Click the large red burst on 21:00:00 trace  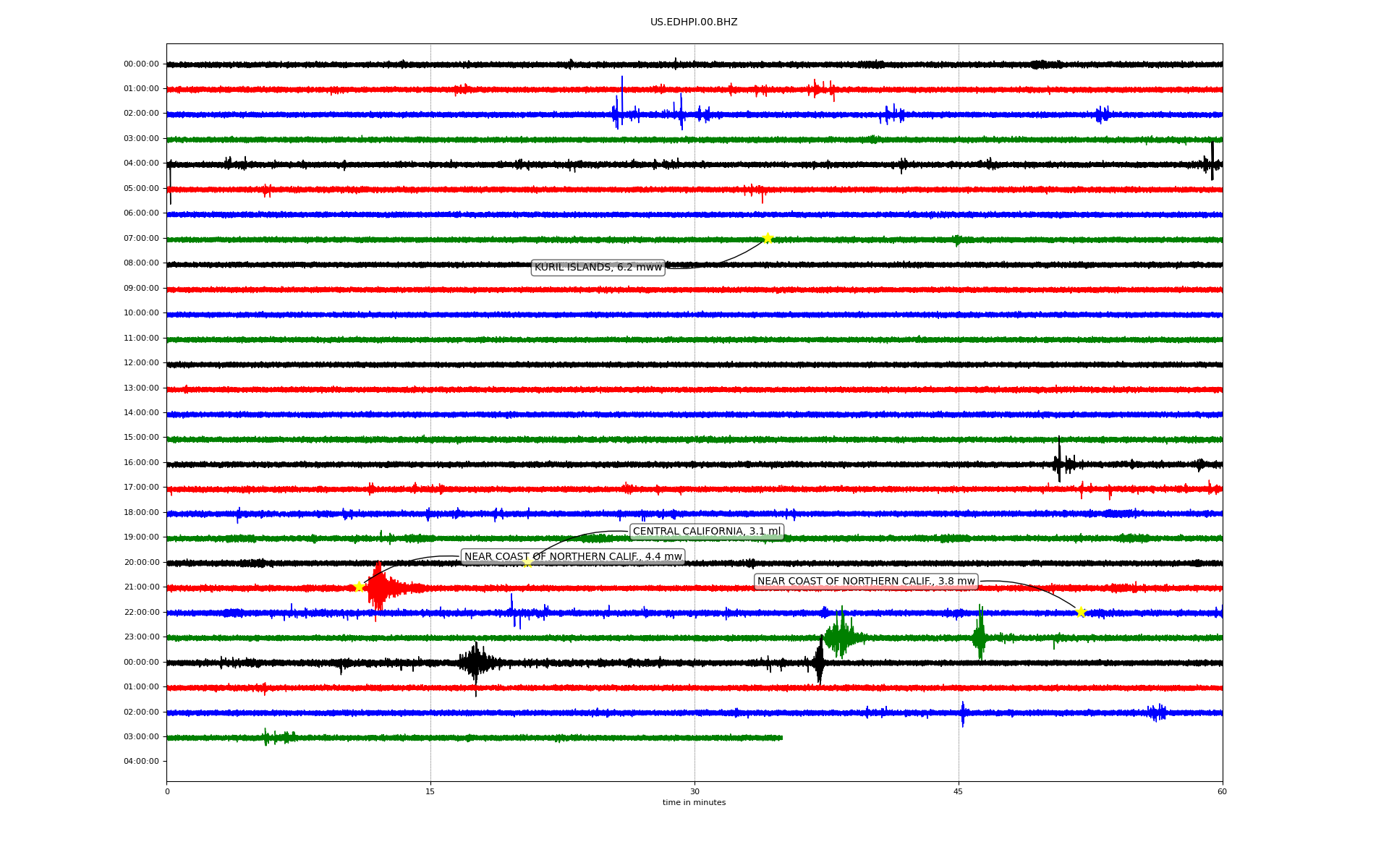(378, 588)
